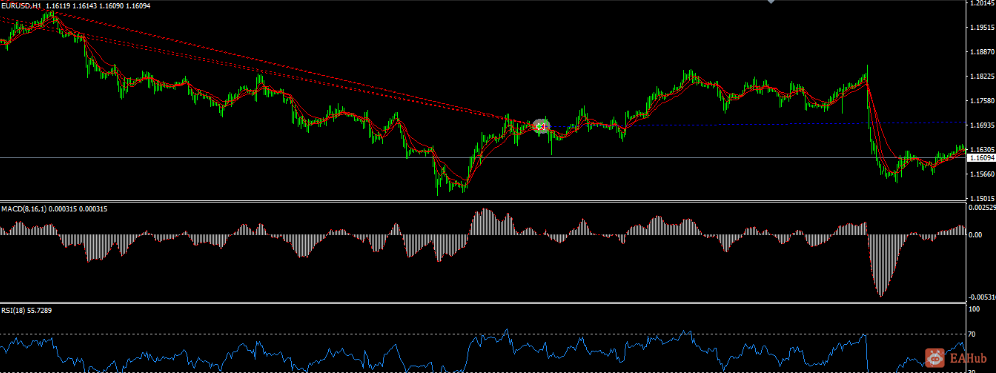Click the deepest MACD histogram spike

[880, 265]
